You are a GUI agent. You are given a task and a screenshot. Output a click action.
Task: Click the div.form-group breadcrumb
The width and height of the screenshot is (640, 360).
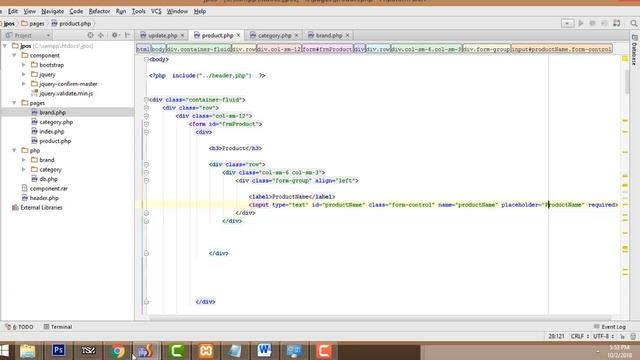486,49
